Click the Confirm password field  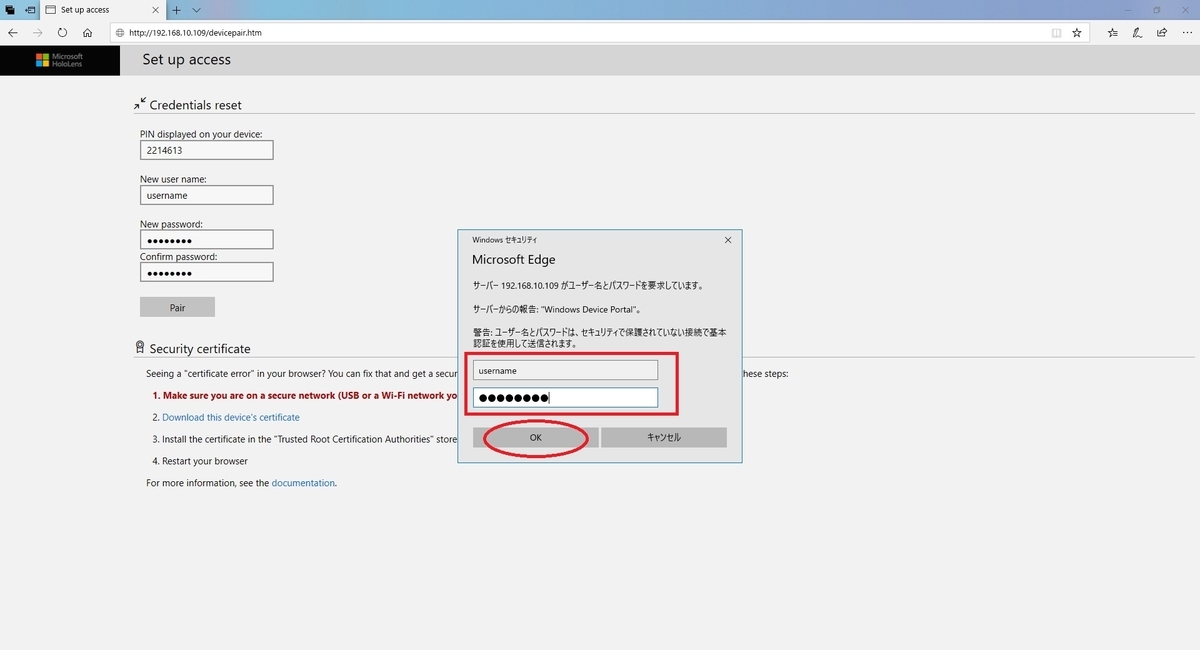pos(207,272)
